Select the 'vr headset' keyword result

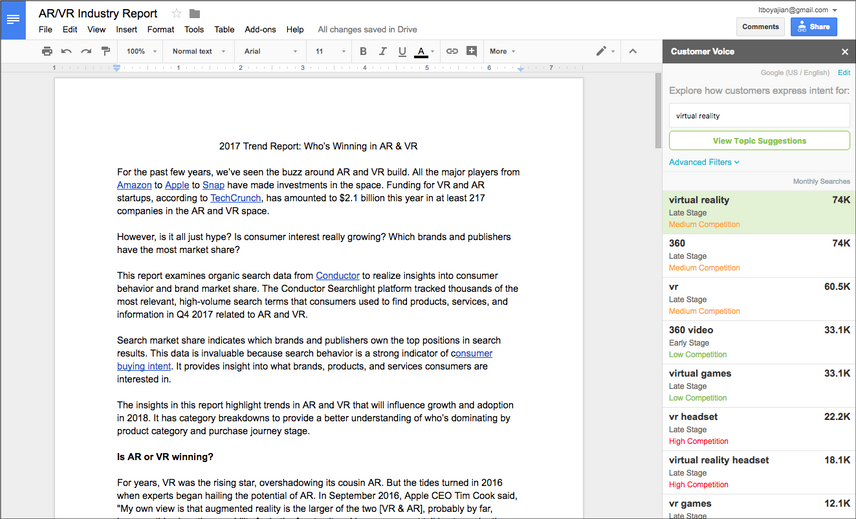click(759, 429)
